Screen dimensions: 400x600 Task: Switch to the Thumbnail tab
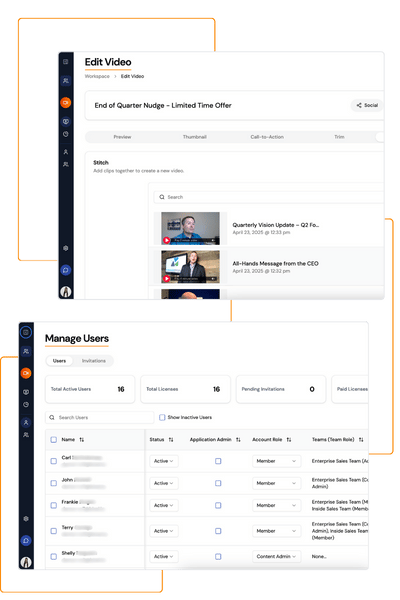pos(194,137)
